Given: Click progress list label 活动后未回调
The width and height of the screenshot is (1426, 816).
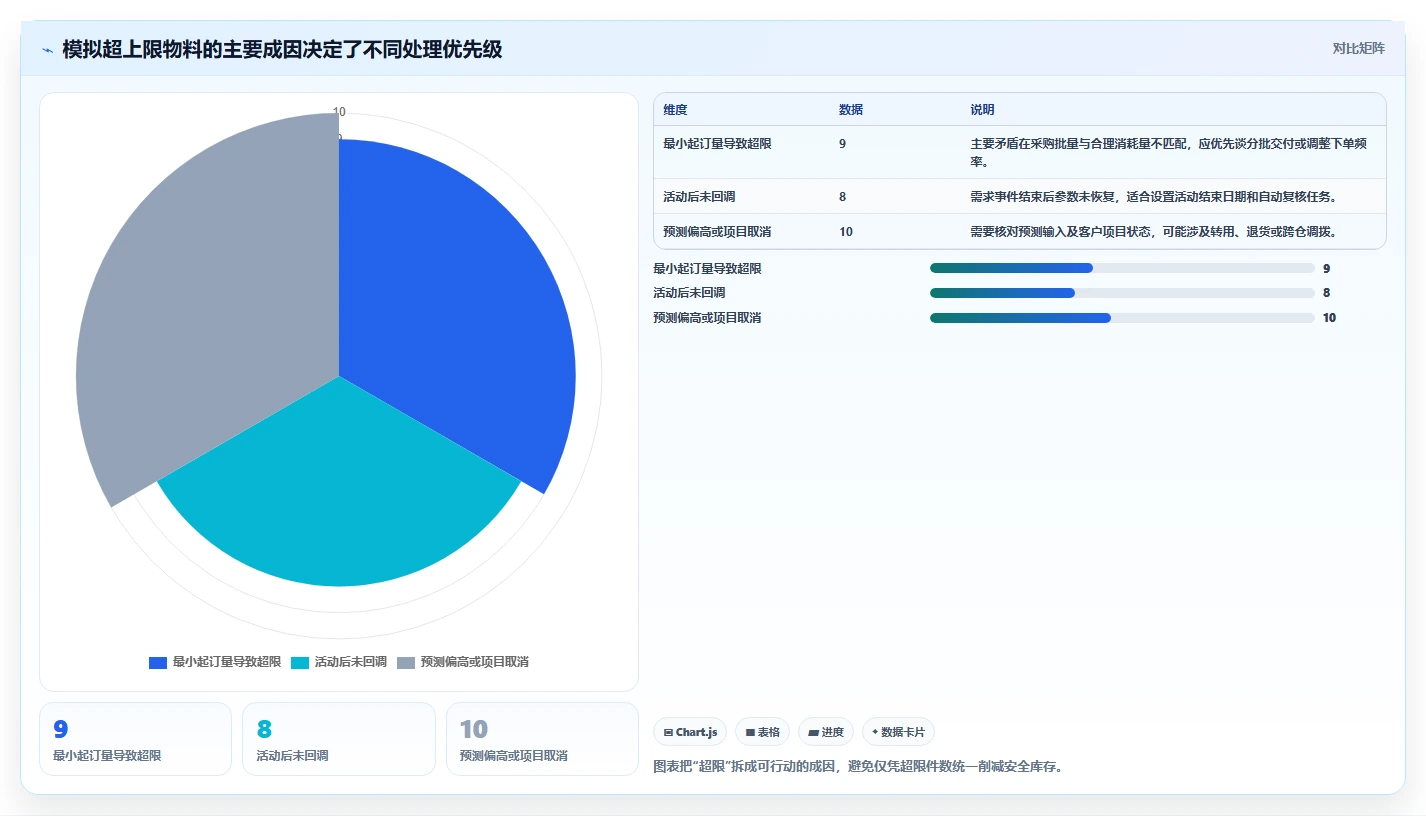Looking at the screenshot, I should coord(689,293).
